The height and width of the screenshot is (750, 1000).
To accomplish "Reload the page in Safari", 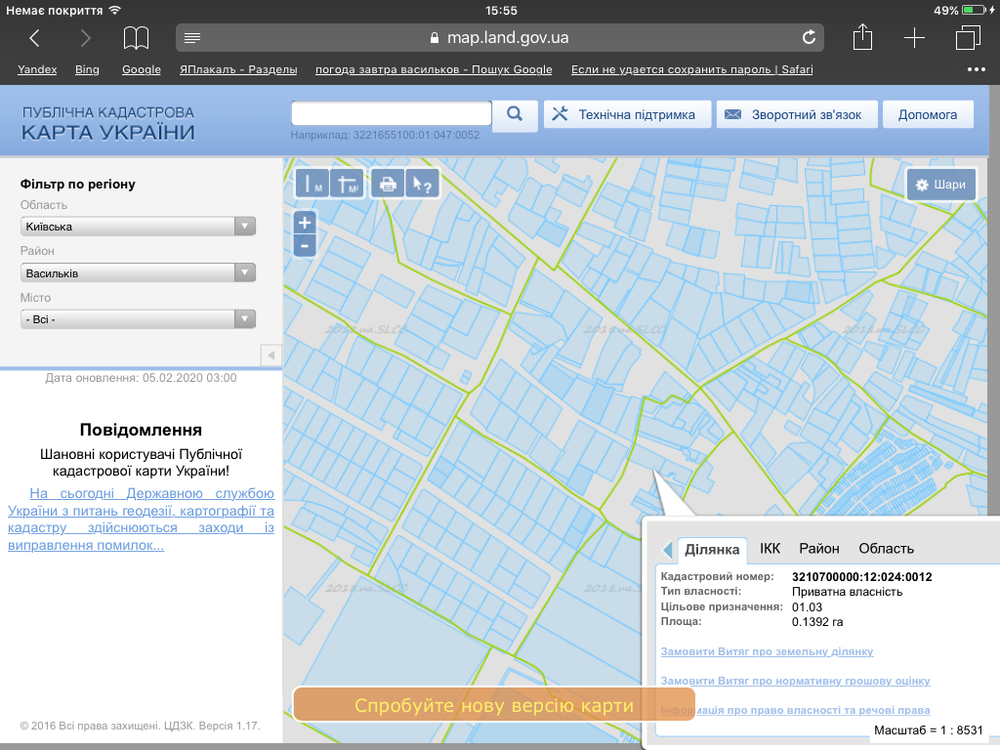I will 809,38.
